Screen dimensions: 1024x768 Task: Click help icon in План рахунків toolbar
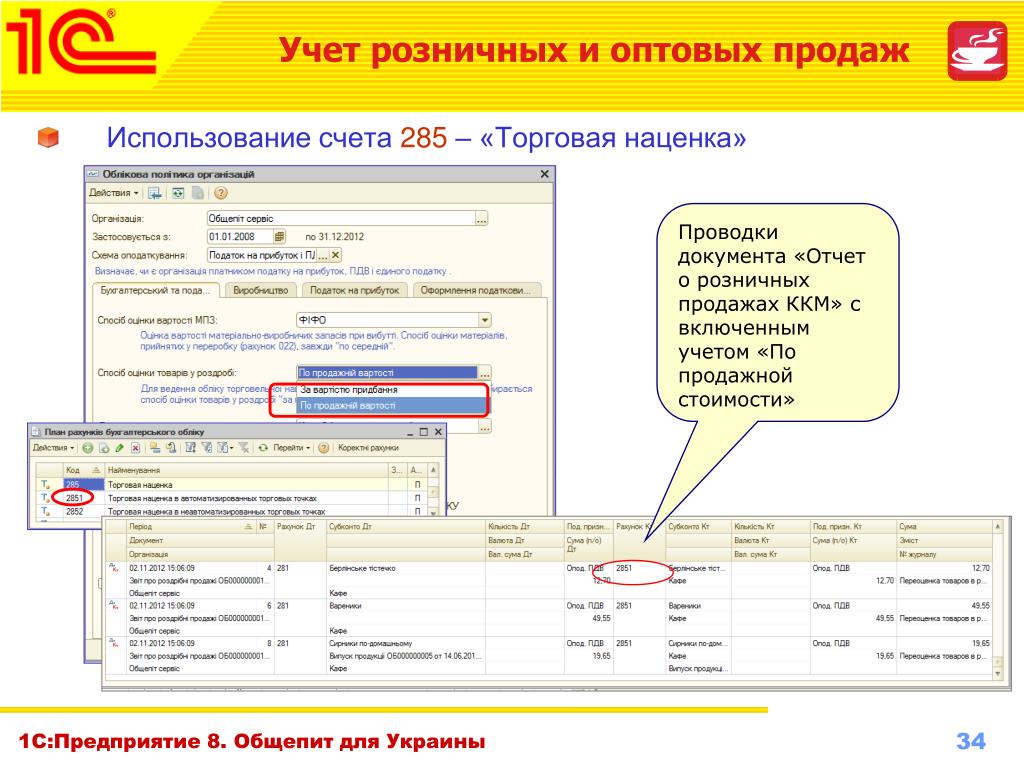(x=324, y=448)
